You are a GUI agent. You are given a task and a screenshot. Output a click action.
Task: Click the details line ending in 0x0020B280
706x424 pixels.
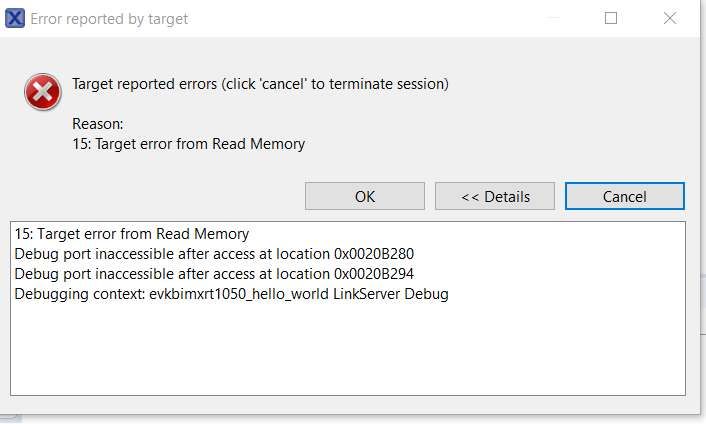[x=214, y=254]
